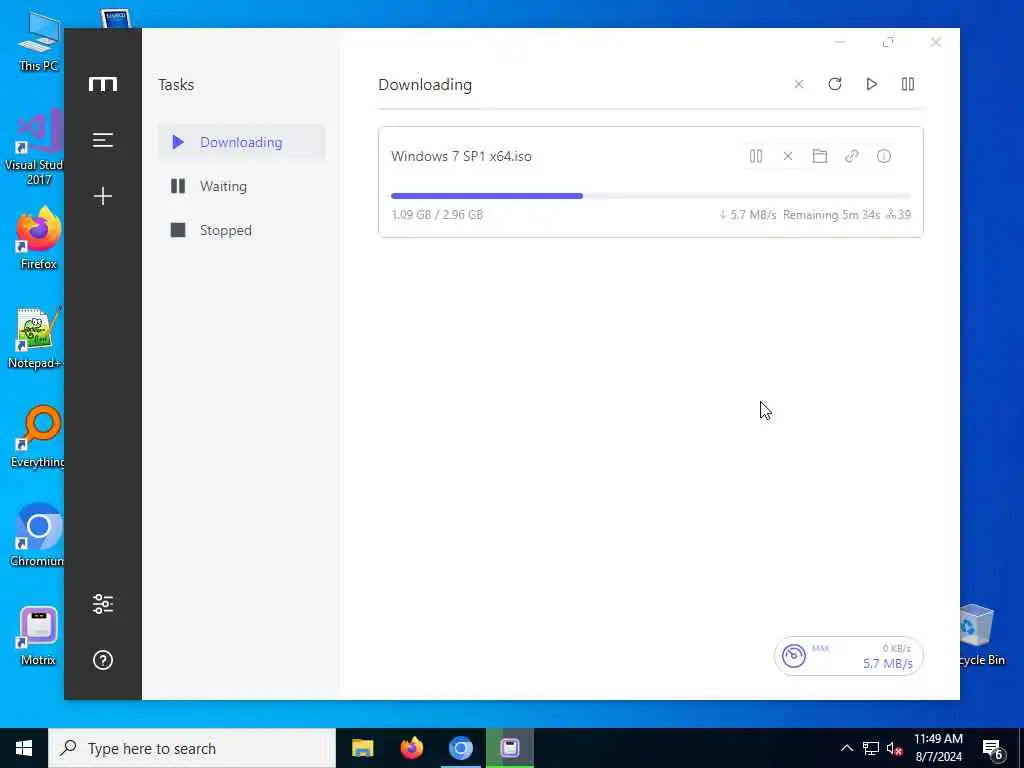This screenshot has width=1024, height=768.
Task: Click the Tasks heading
Action: tap(176, 84)
